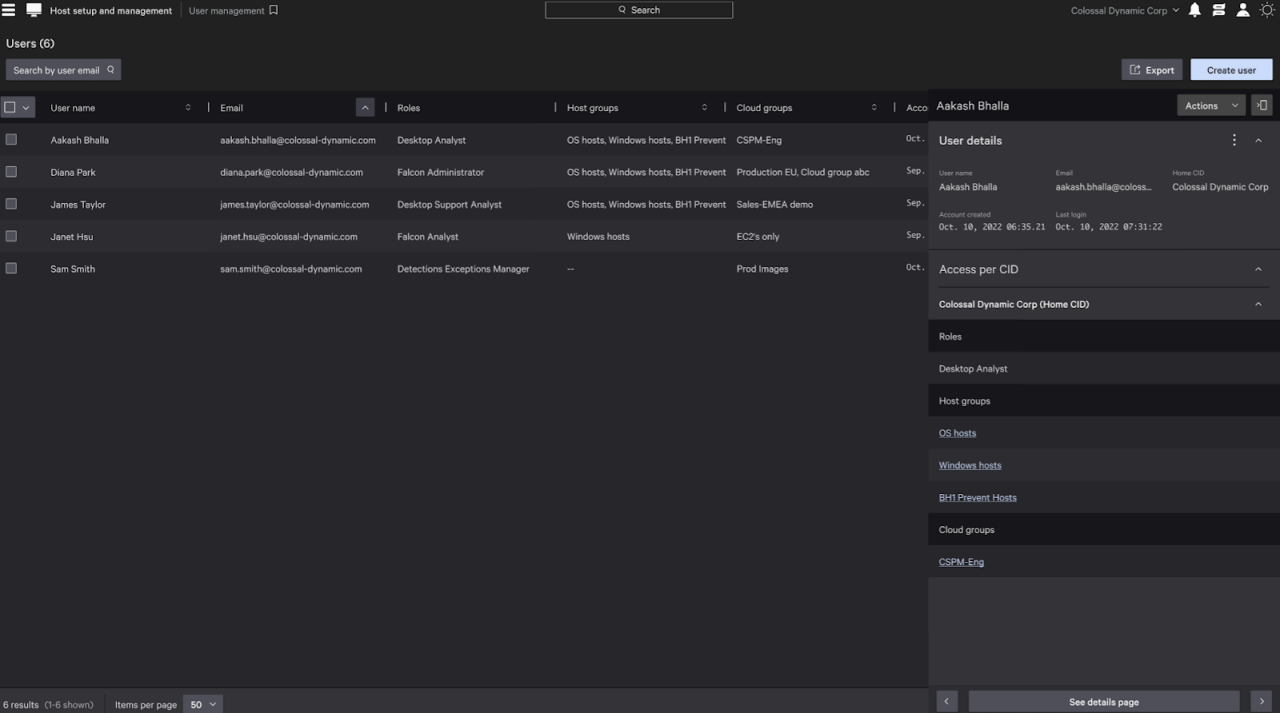Click Prod Images cloud group cell

[x=762, y=269]
